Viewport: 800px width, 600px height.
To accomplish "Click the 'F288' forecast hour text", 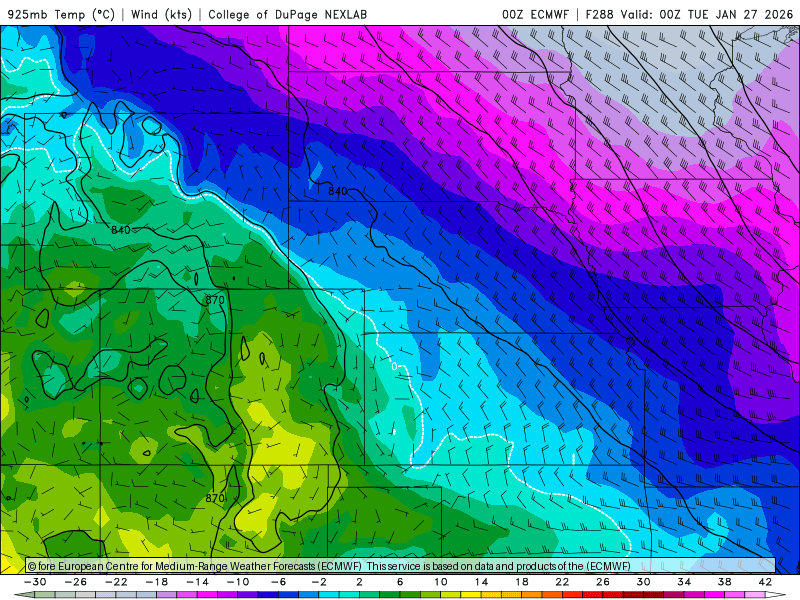I will click(x=599, y=14).
